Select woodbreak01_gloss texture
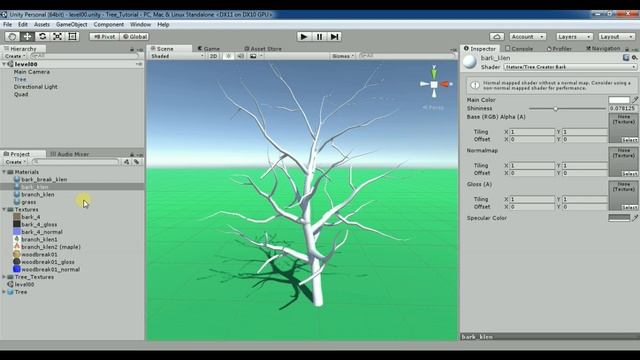640x360 pixels. [x=48, y=262]
